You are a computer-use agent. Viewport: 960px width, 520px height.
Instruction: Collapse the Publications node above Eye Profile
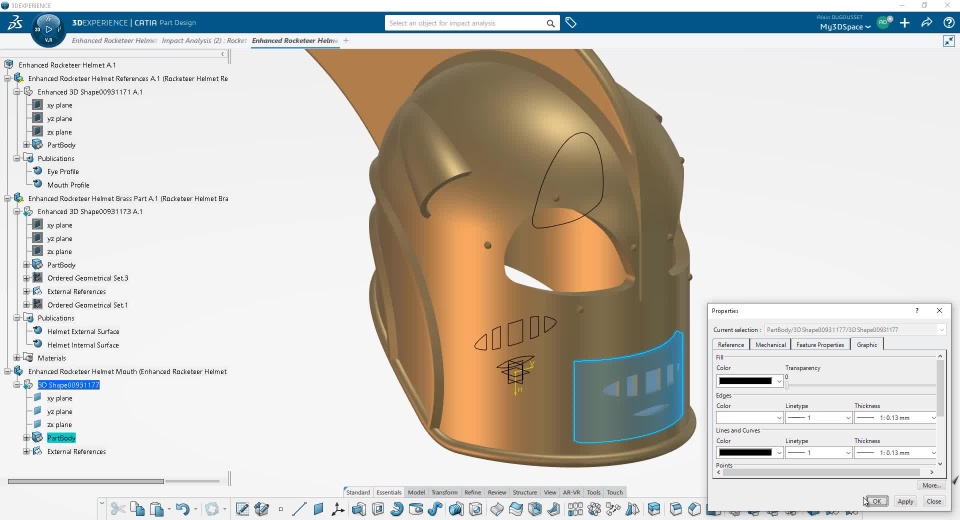coord(17,158)
